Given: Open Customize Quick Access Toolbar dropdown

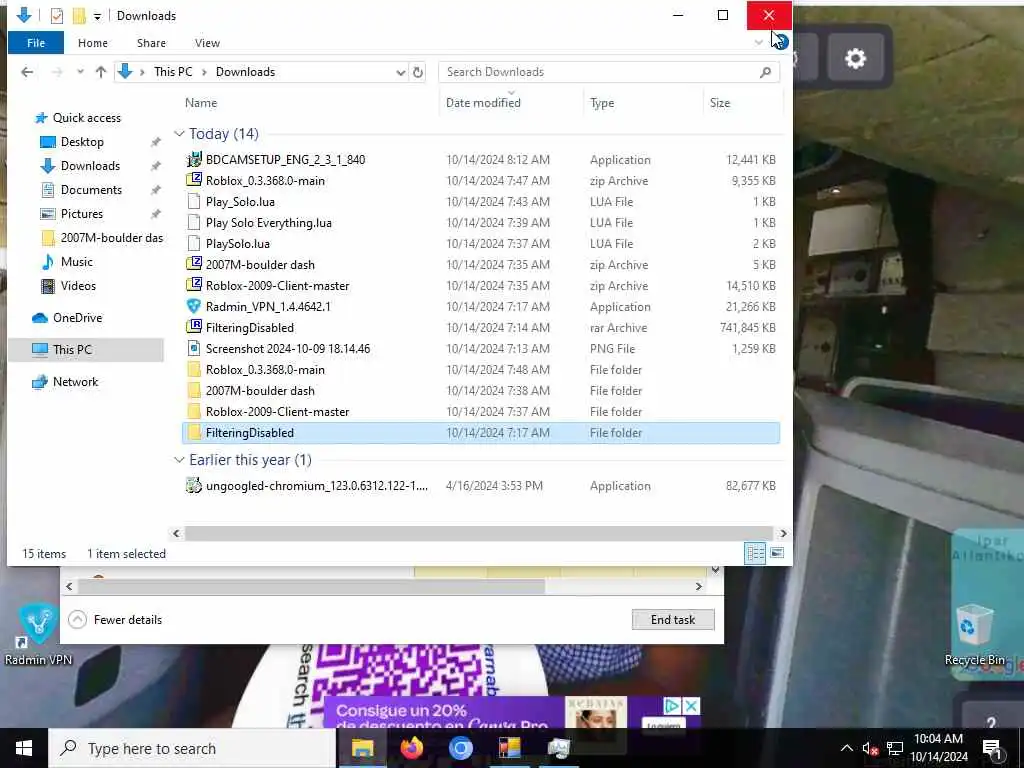Looking at the screenshot, I should click(97, 16).
